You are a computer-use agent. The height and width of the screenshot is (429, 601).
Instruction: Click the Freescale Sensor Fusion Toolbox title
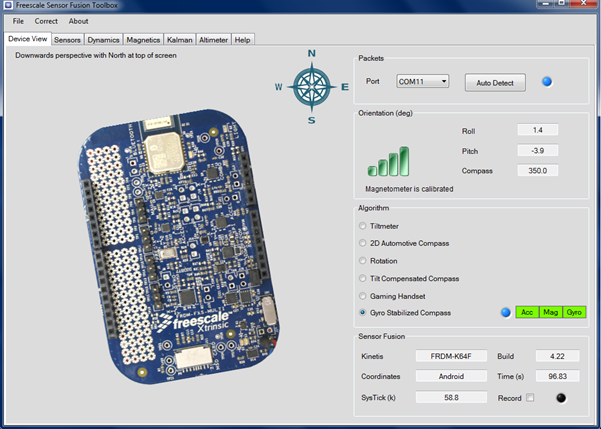66,5
